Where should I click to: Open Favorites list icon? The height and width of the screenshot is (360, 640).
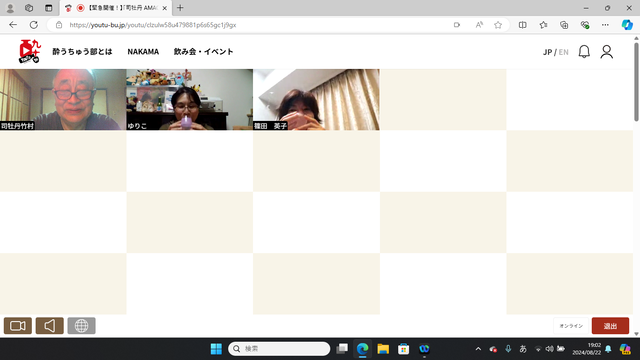click(x=543, y=25)
